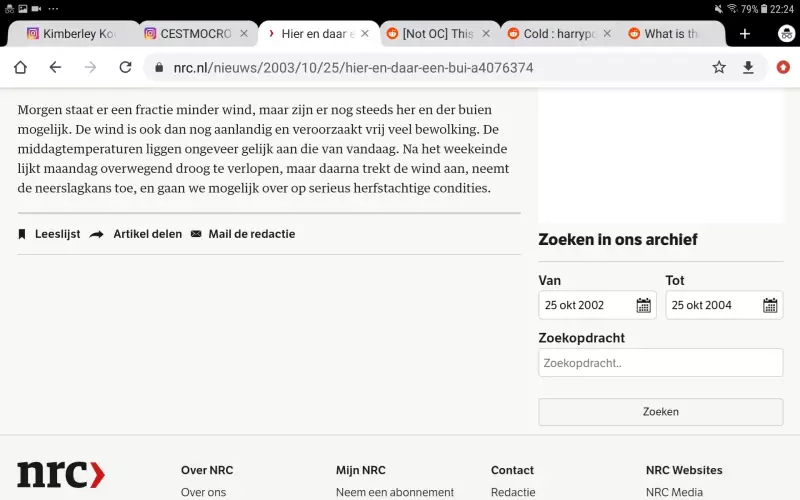Click the Mail de redactie link

click(x=252, y=234)
